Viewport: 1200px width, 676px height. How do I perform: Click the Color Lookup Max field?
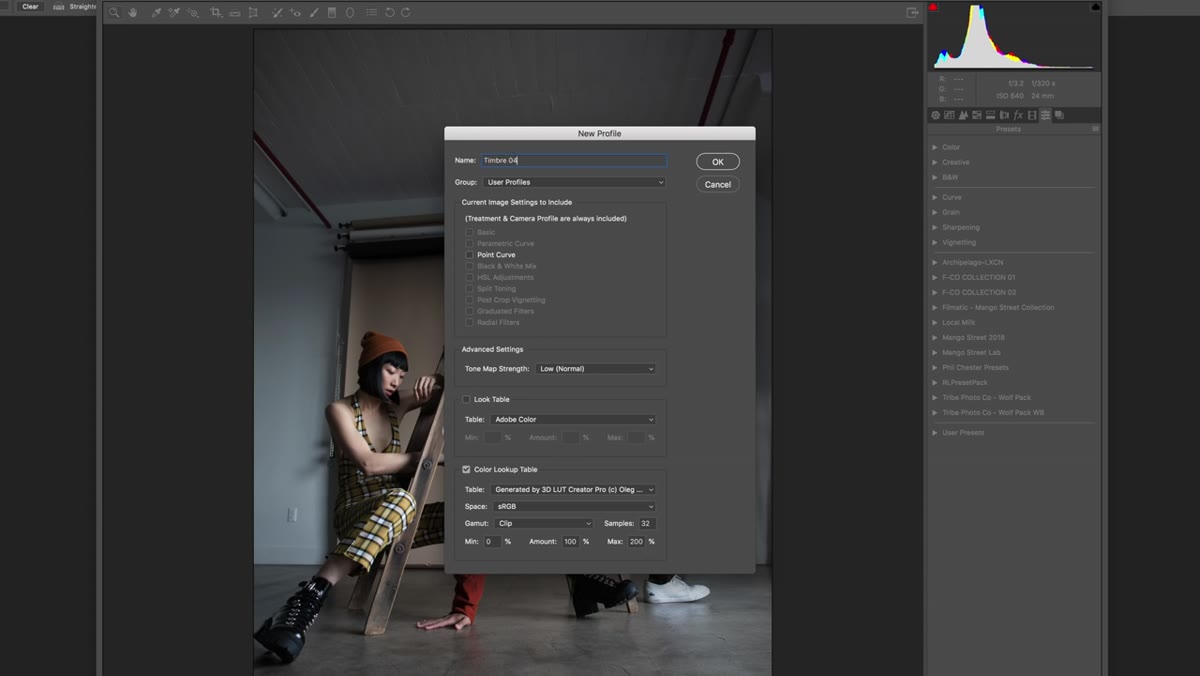click(x=636, y=541)
